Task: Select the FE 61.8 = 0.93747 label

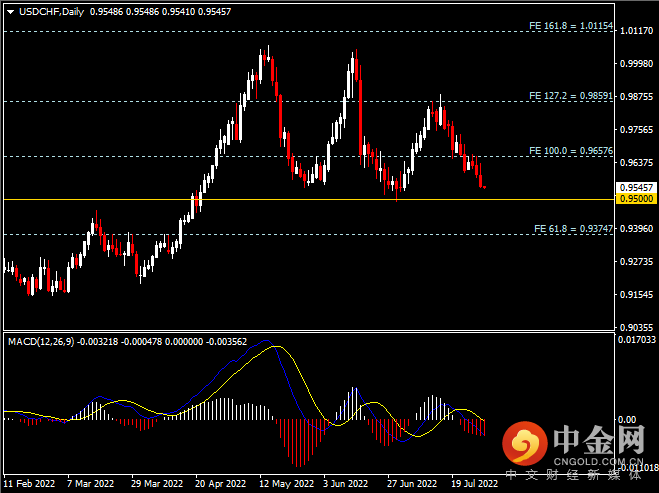Action: pyautogui.click(x=574, y=229)
